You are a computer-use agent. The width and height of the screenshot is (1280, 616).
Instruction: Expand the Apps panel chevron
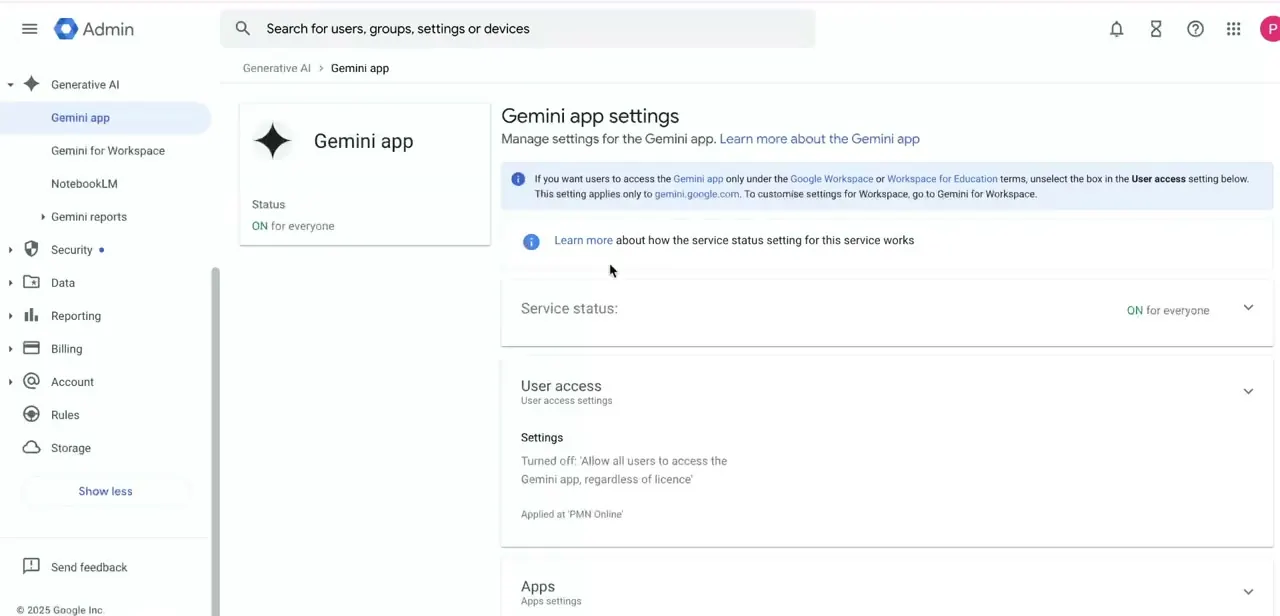point(1248,592)
